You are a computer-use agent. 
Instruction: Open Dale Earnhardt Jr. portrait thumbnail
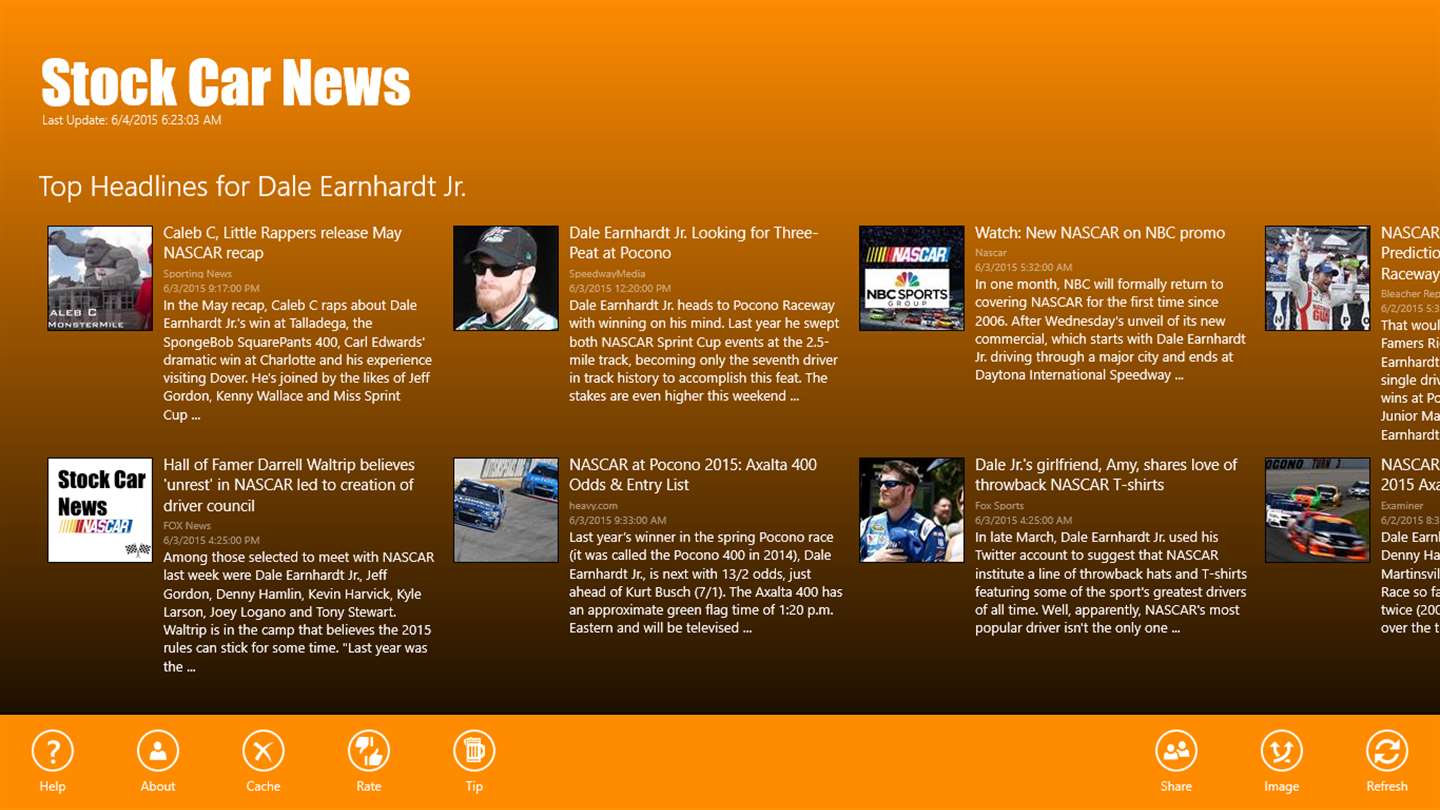(x=506, y=278)
